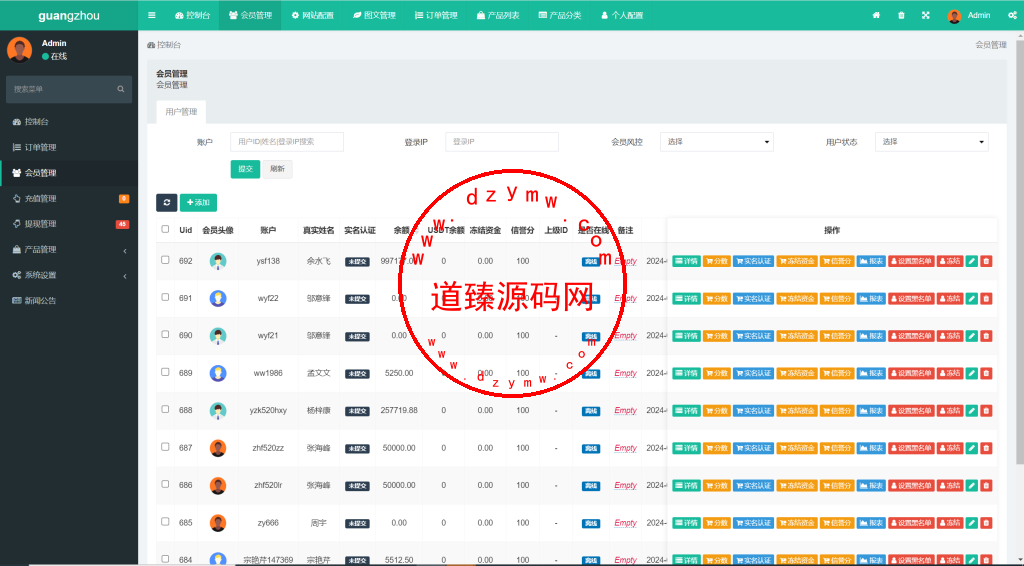1024x566 pixels.
Task: Click the trash icon in top bar
Action: coord(901,15)
